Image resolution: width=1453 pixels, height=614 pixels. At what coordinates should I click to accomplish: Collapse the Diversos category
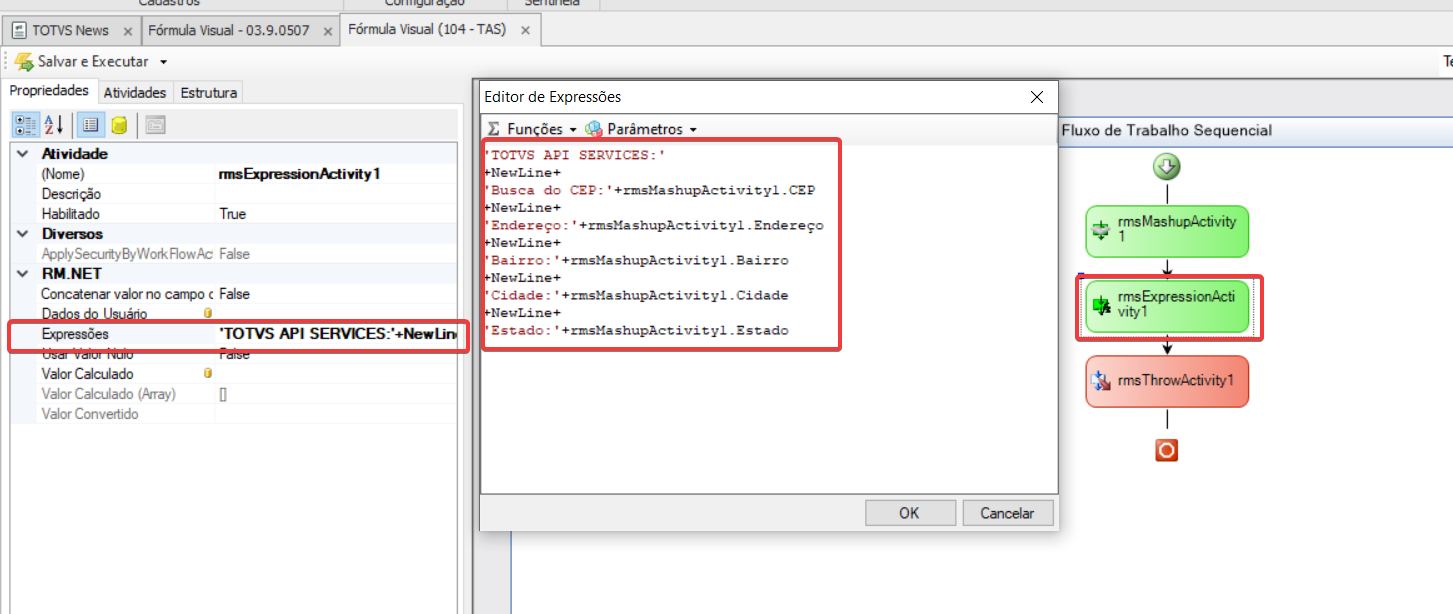[22, 234]
